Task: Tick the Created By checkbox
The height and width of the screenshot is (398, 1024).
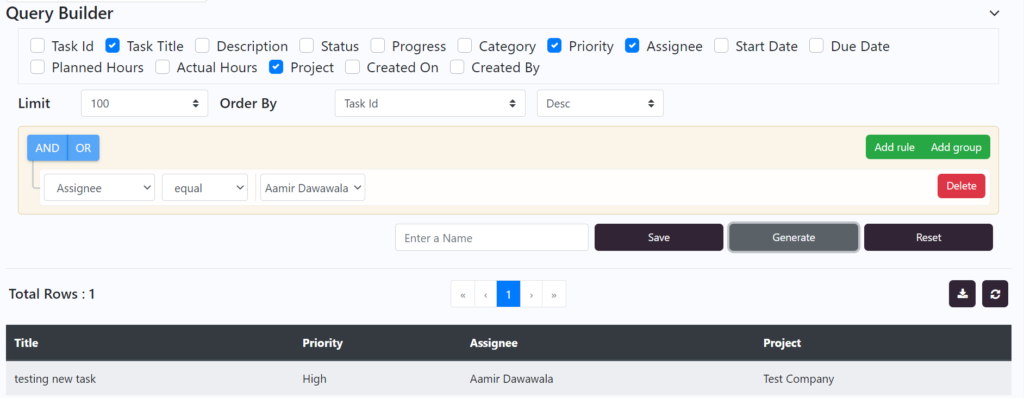Action: [x=458, y=67]
